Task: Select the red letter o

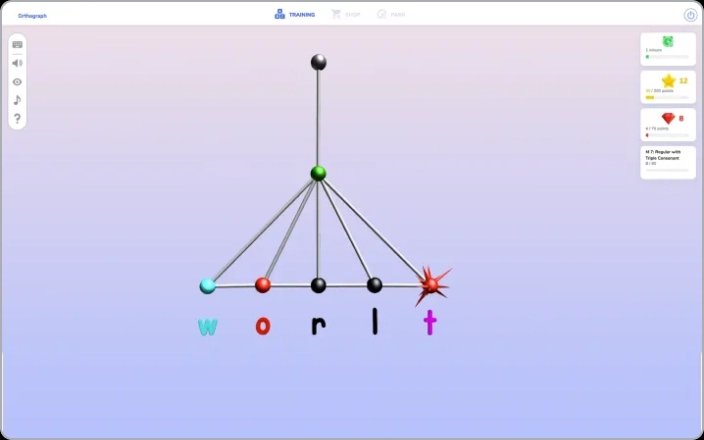Action: pyautogui.click(x=262, y=326)
